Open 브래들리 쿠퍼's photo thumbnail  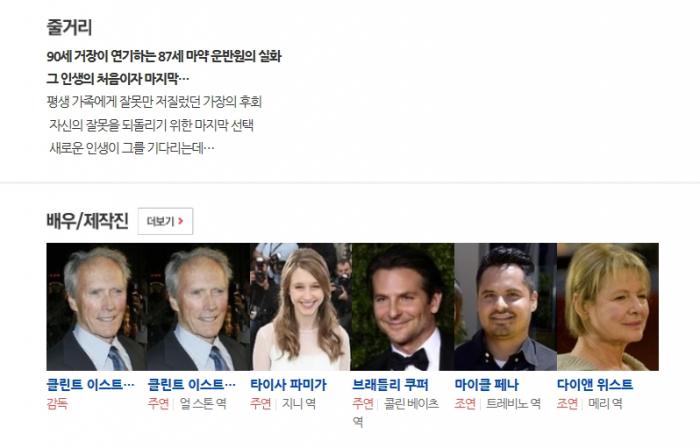403,307
